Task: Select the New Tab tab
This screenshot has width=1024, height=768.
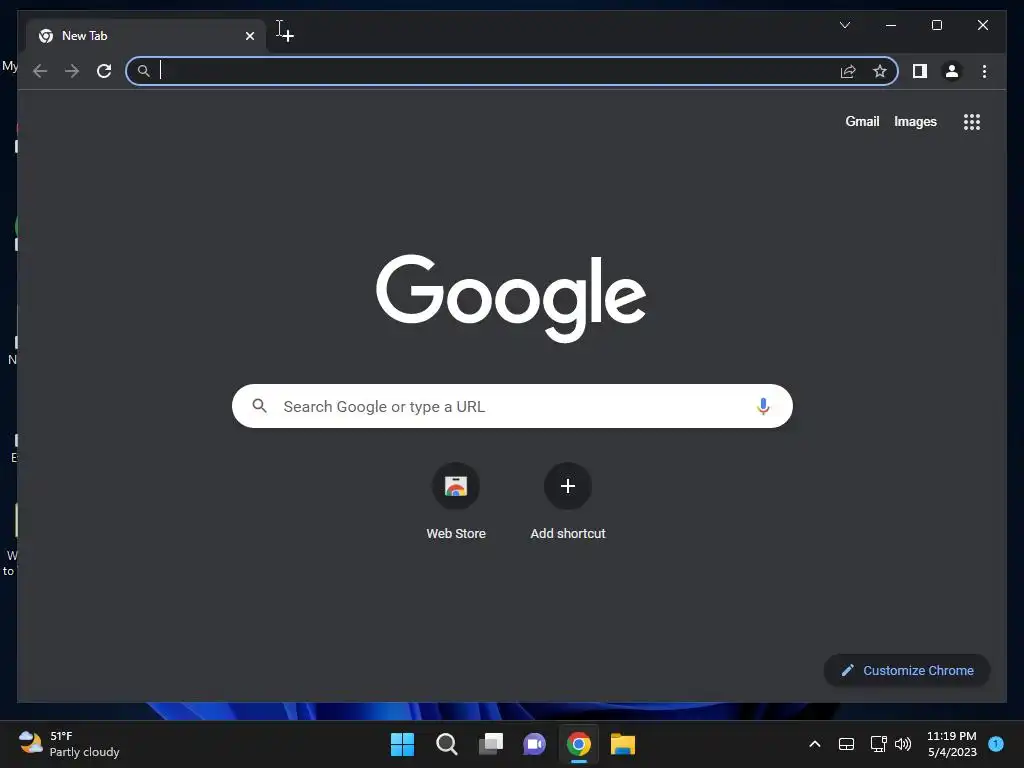Action: 146,36
